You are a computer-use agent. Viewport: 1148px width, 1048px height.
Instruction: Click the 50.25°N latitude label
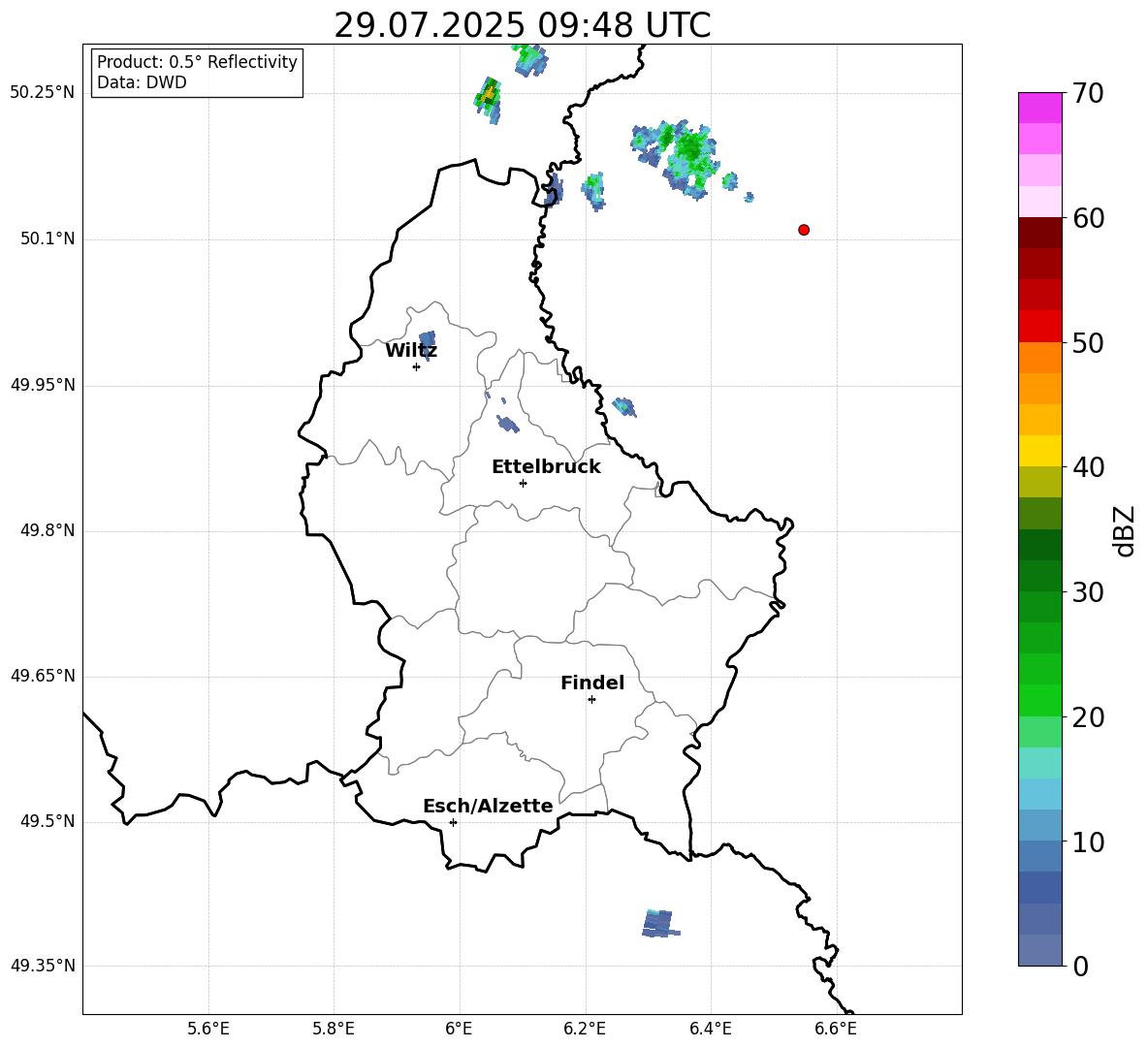pyautogui.click(x=43, y=93)
